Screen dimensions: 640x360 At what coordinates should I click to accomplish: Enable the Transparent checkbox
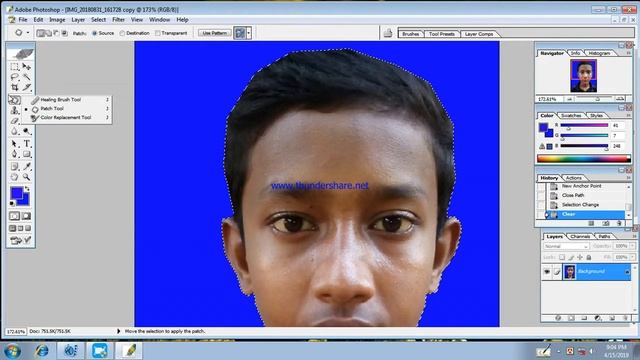158,33
